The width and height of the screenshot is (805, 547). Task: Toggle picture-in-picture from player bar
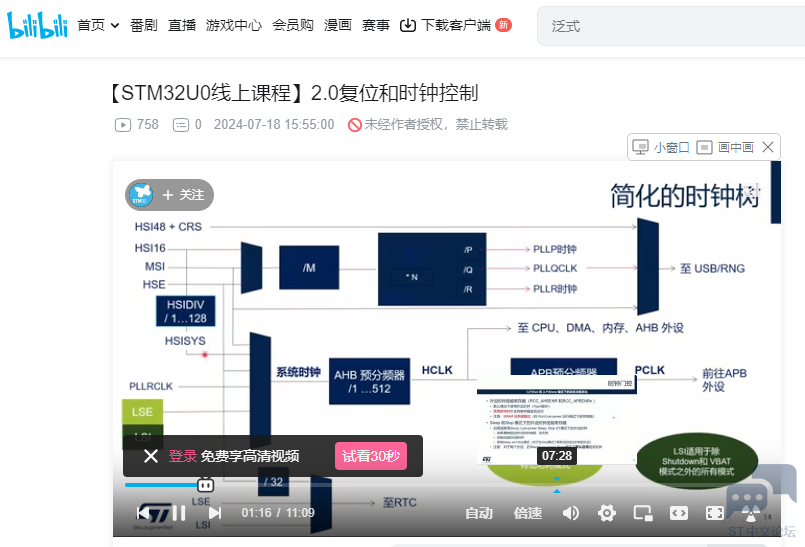(643, 513)
